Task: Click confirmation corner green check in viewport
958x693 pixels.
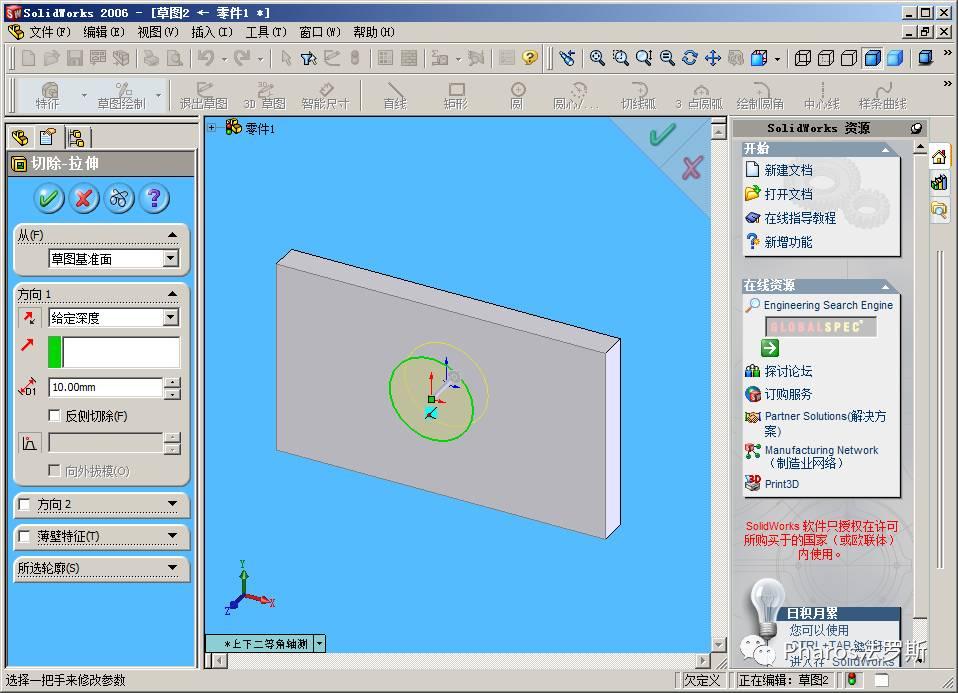Action: (x=662, y=134)
